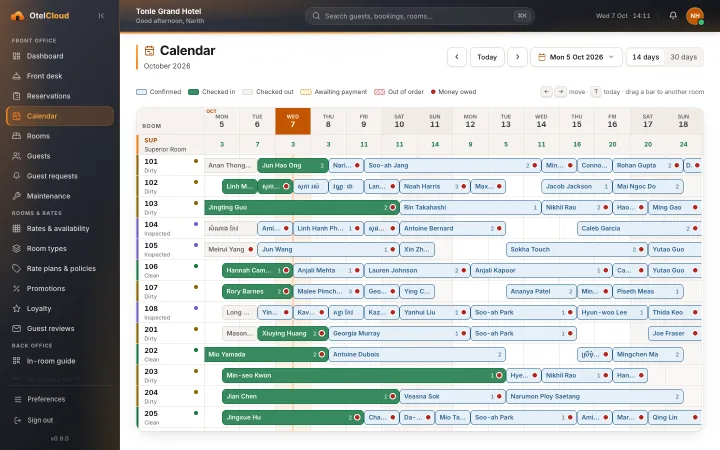Image resolution: width=720 pixels, height=450 pixels.
Task: Click the Guests people icon
Action: click(17, 156)
